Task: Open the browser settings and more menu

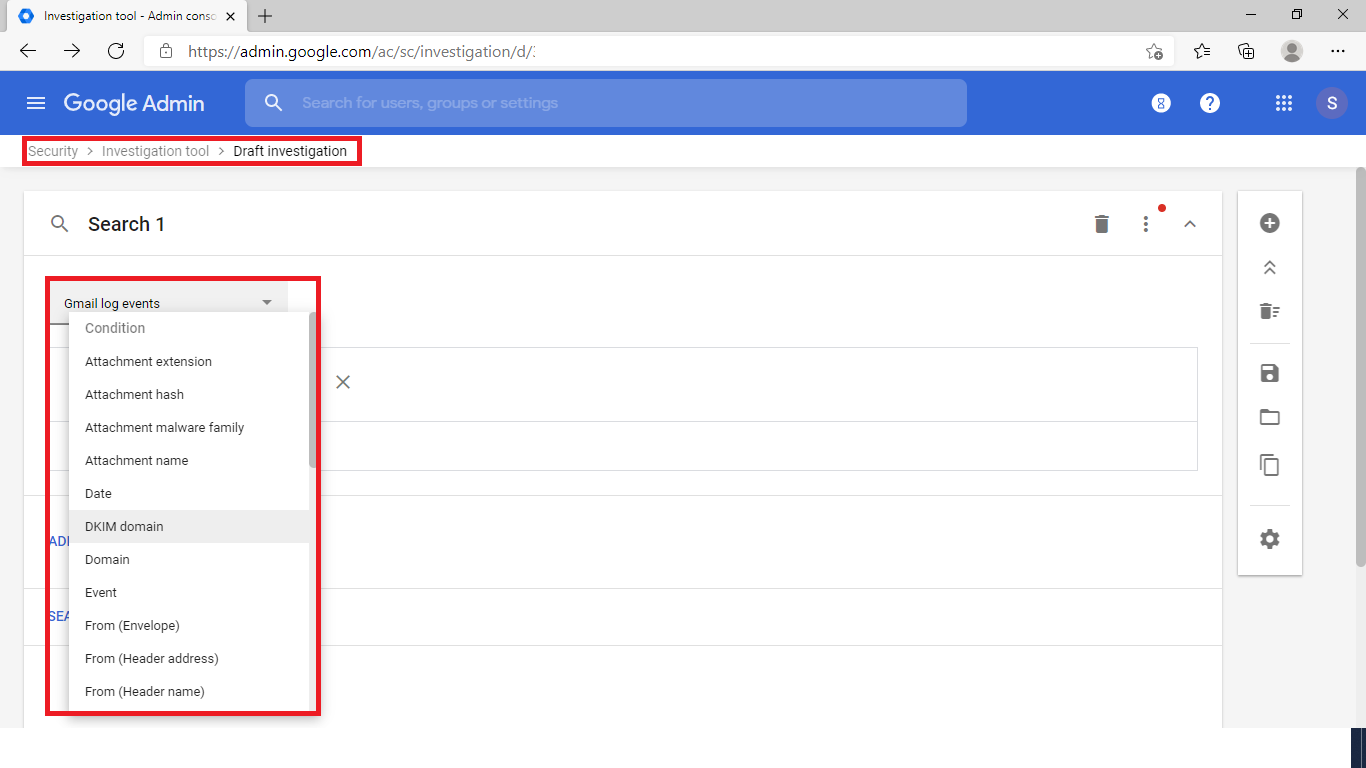Action: coord(1338,51)
